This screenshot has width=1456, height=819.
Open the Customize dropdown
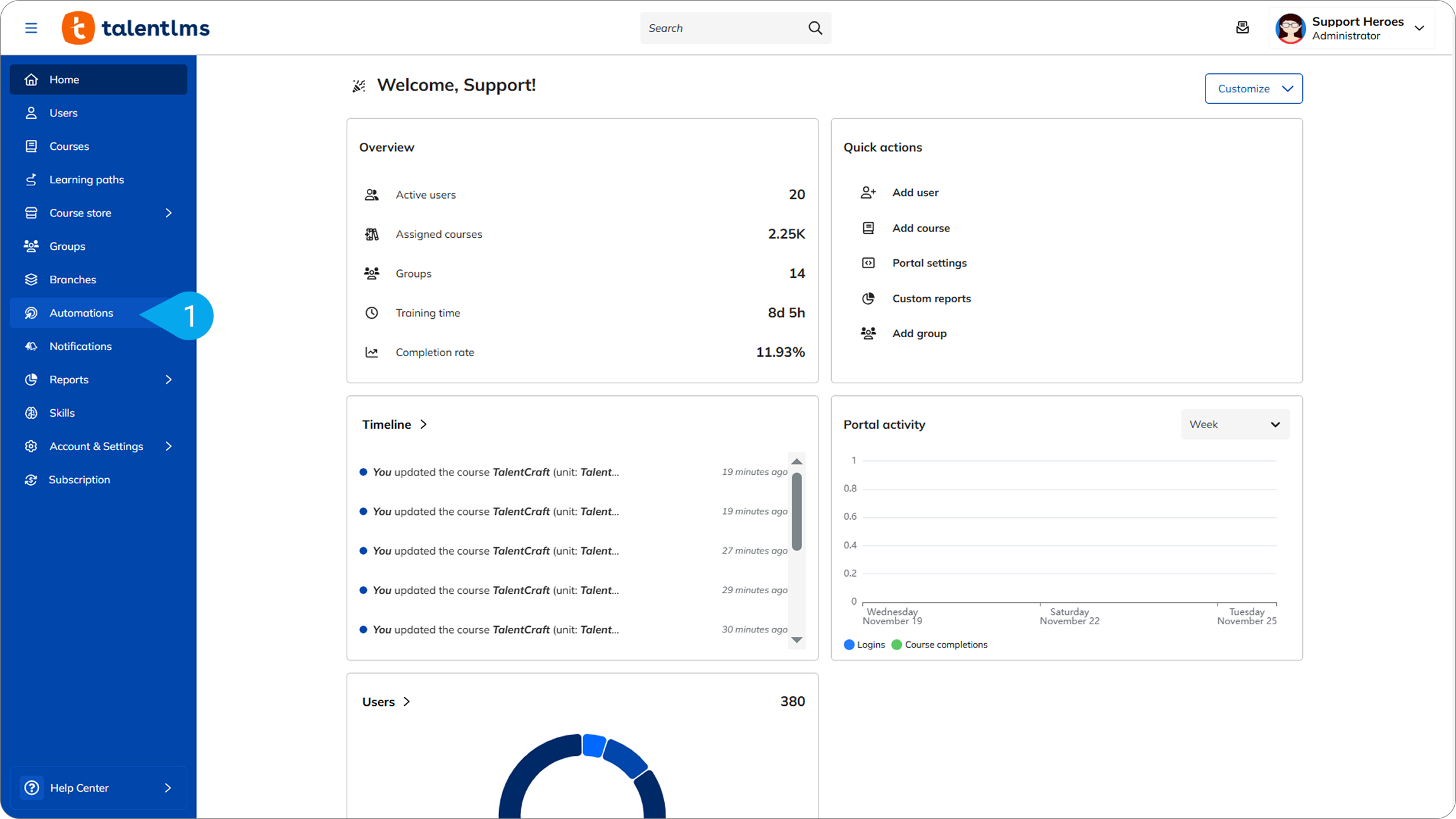pos(1253,89)
